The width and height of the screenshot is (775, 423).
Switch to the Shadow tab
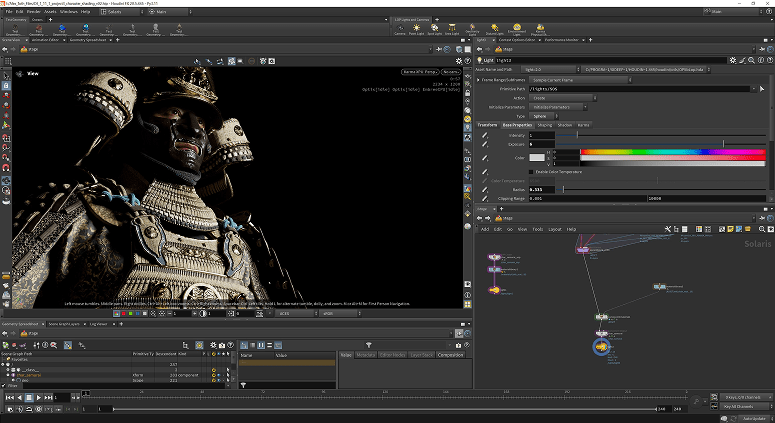coord(564,125)
